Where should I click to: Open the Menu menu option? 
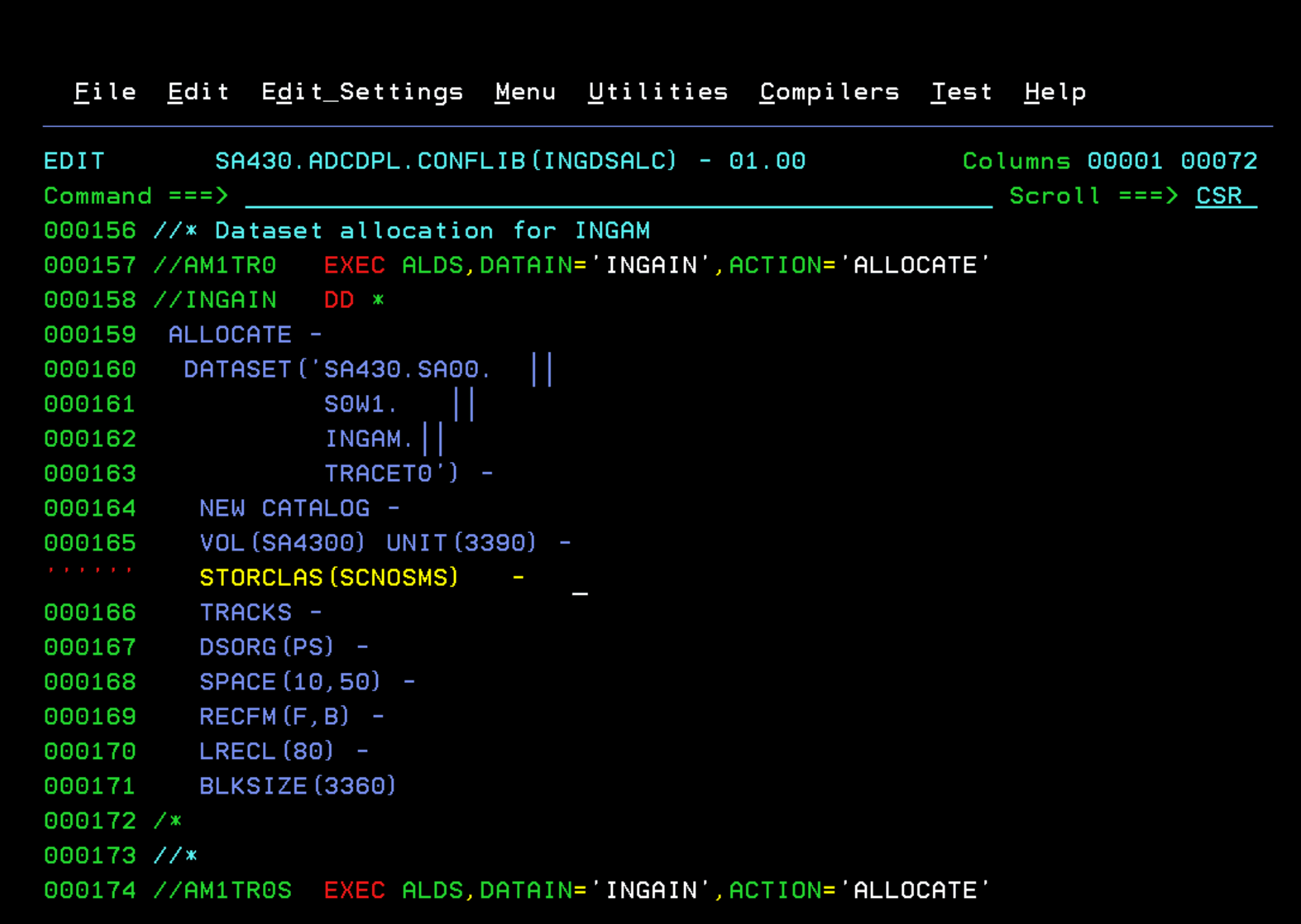coord(525,92)
